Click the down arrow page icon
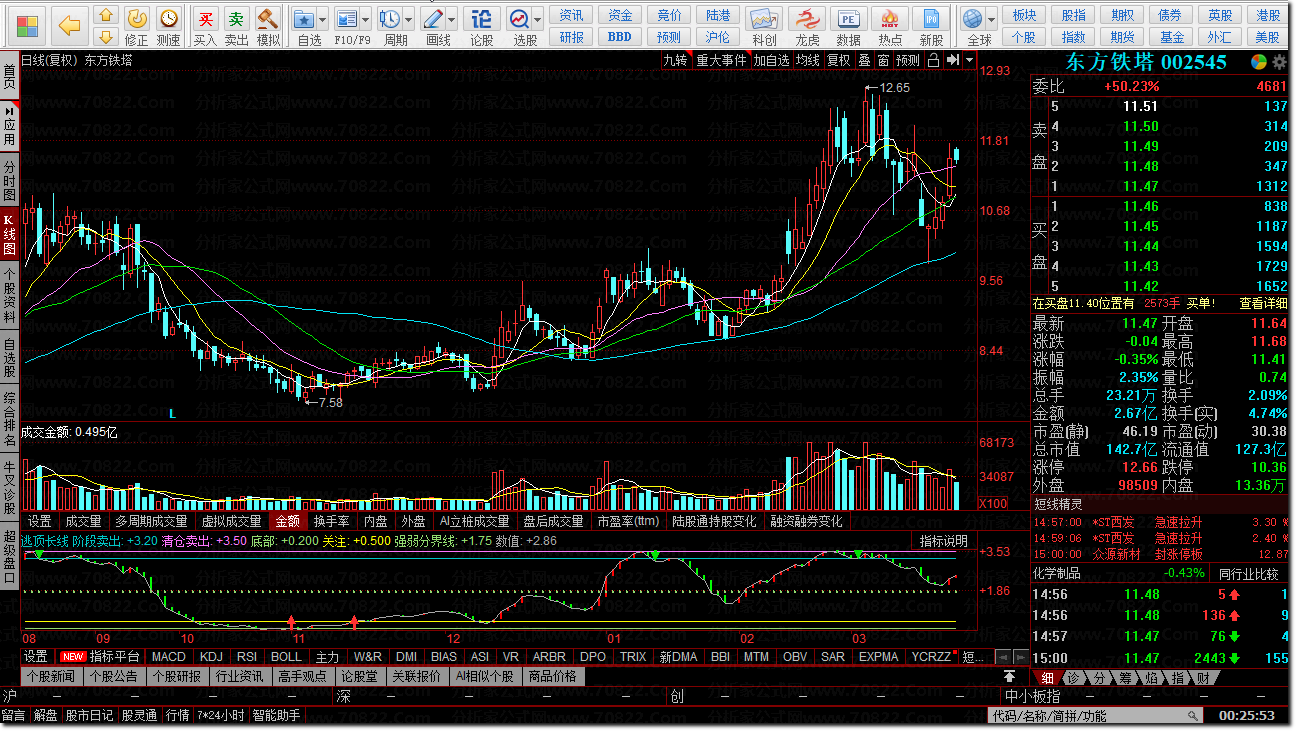This screenshot has height=731, width=1297. coord(105,38)
